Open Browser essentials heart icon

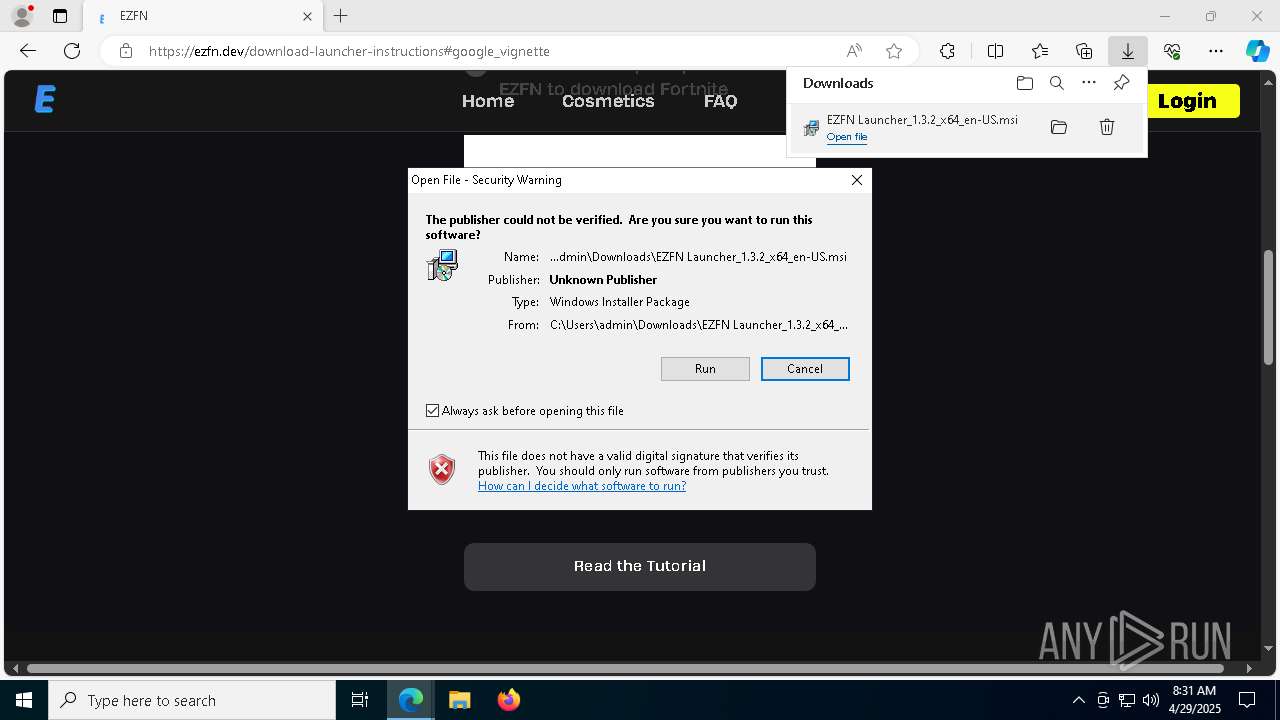point(1172,51)
